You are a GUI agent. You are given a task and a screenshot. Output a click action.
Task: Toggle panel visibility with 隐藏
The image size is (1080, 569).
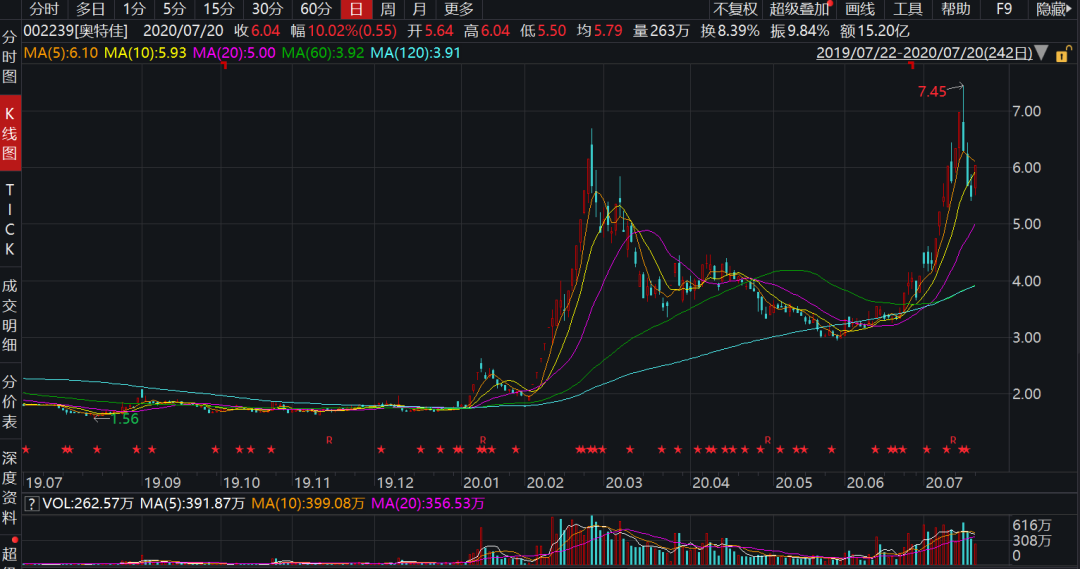1054,10
